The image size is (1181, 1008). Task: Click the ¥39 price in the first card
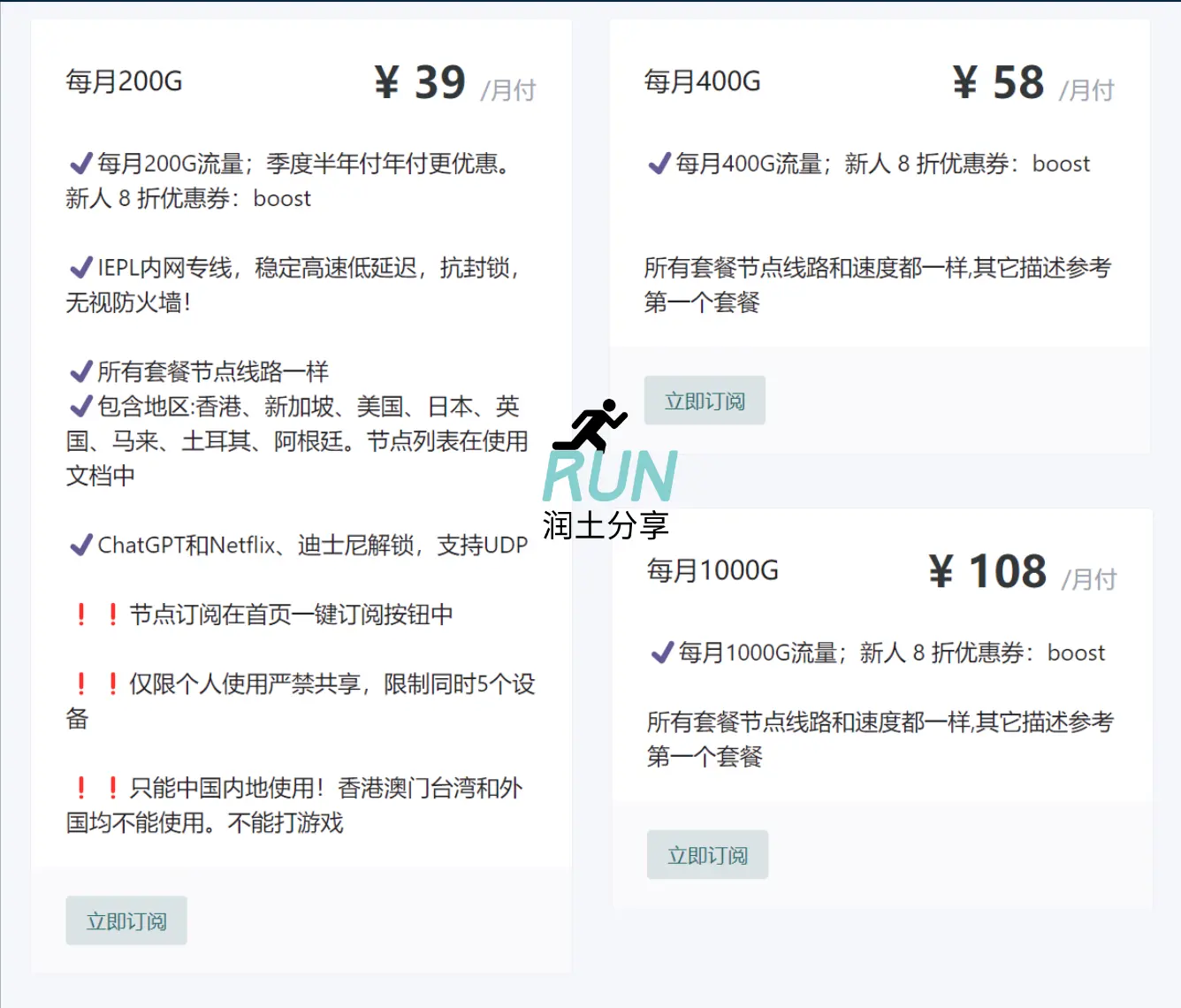[x=420, y=80]
